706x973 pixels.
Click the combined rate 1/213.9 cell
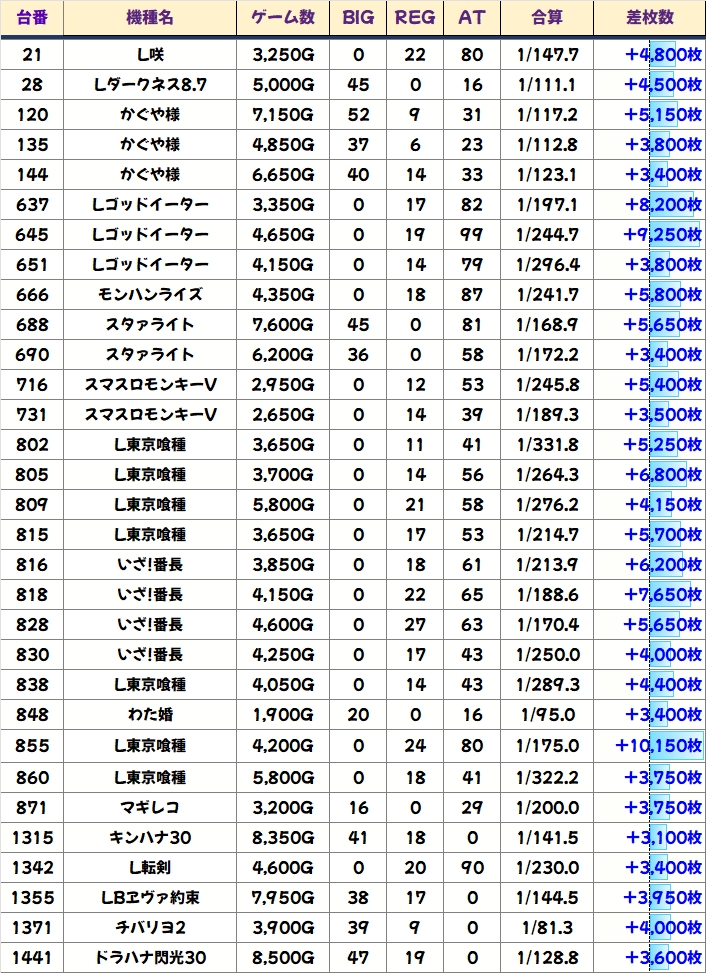[547, 564]
